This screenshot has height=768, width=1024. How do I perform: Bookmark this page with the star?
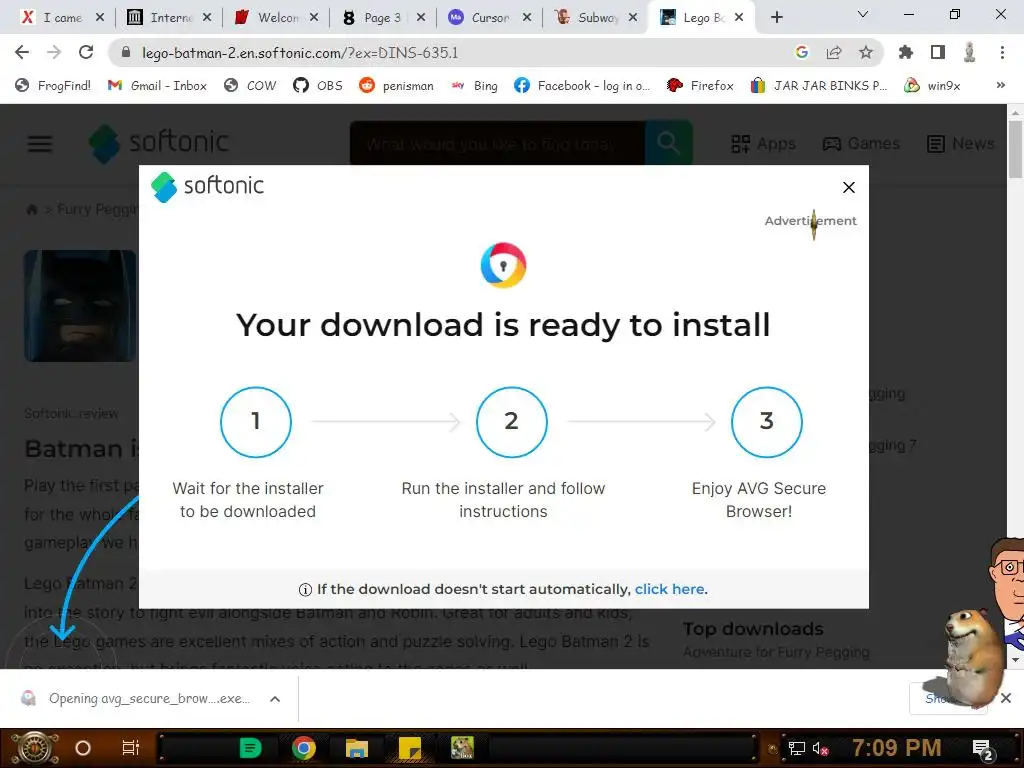[x=866, y=52]
